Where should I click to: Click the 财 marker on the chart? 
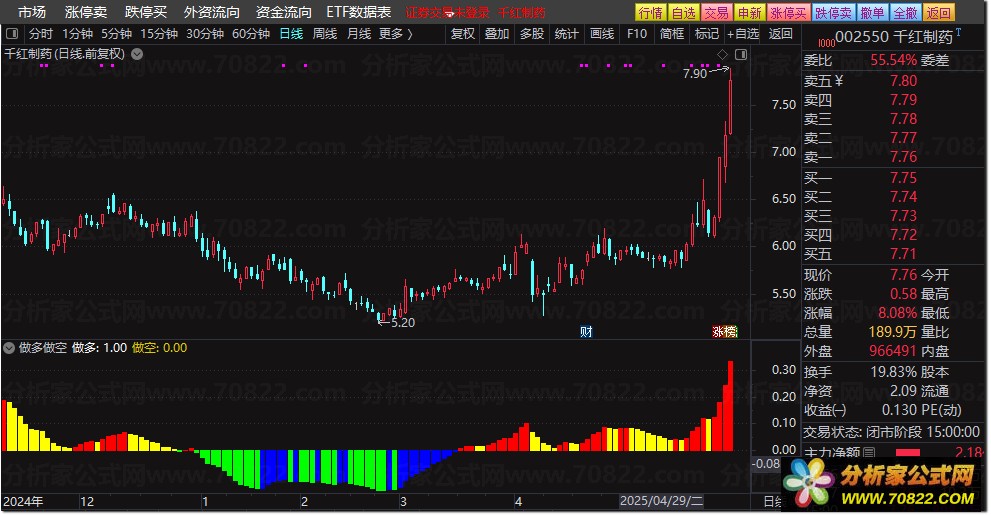click(586, 331)
